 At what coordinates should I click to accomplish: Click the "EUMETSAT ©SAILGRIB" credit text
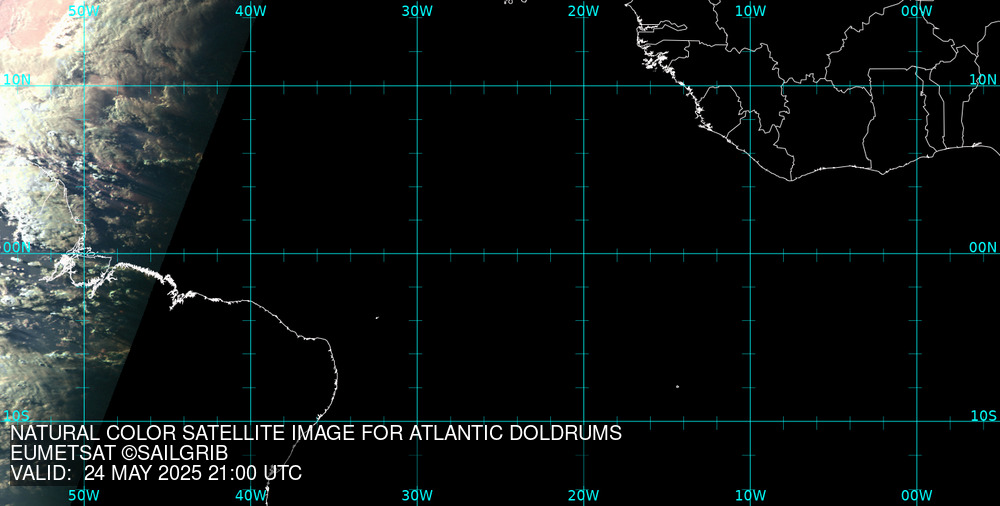pos(119,454)
